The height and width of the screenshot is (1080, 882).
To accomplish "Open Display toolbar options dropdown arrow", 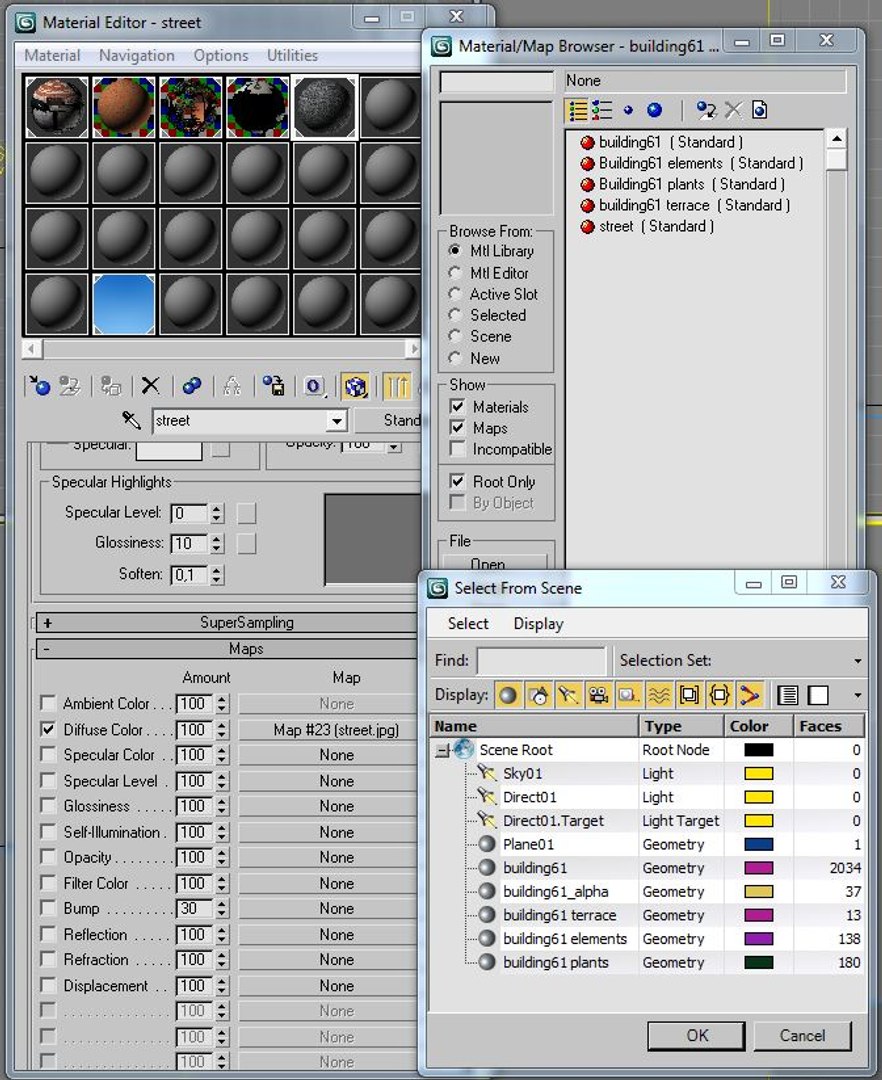I will click(857, 696).
